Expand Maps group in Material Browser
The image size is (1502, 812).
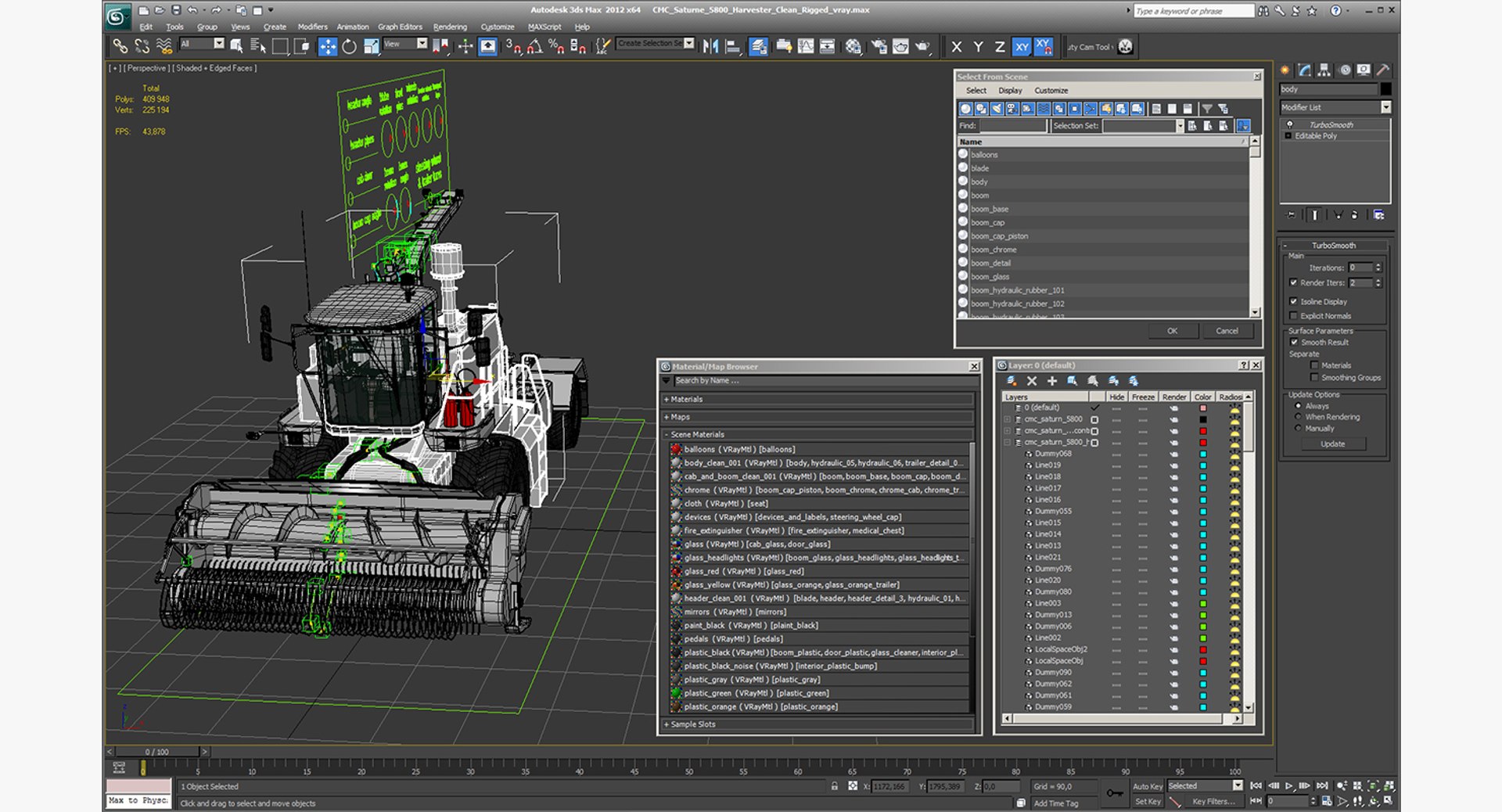(x=667, y=417)
